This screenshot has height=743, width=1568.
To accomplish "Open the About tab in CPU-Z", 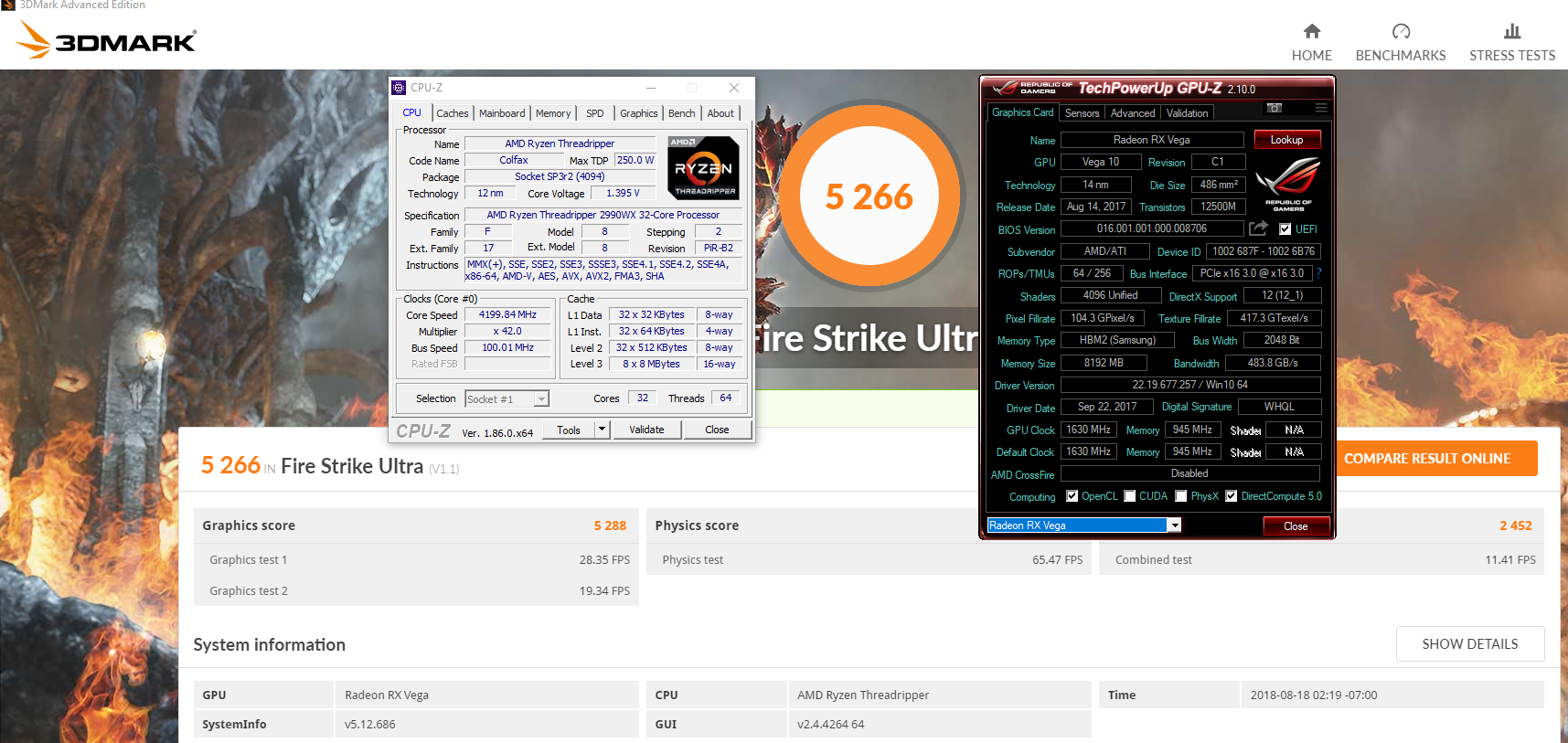I will click(x=720, y=113).
